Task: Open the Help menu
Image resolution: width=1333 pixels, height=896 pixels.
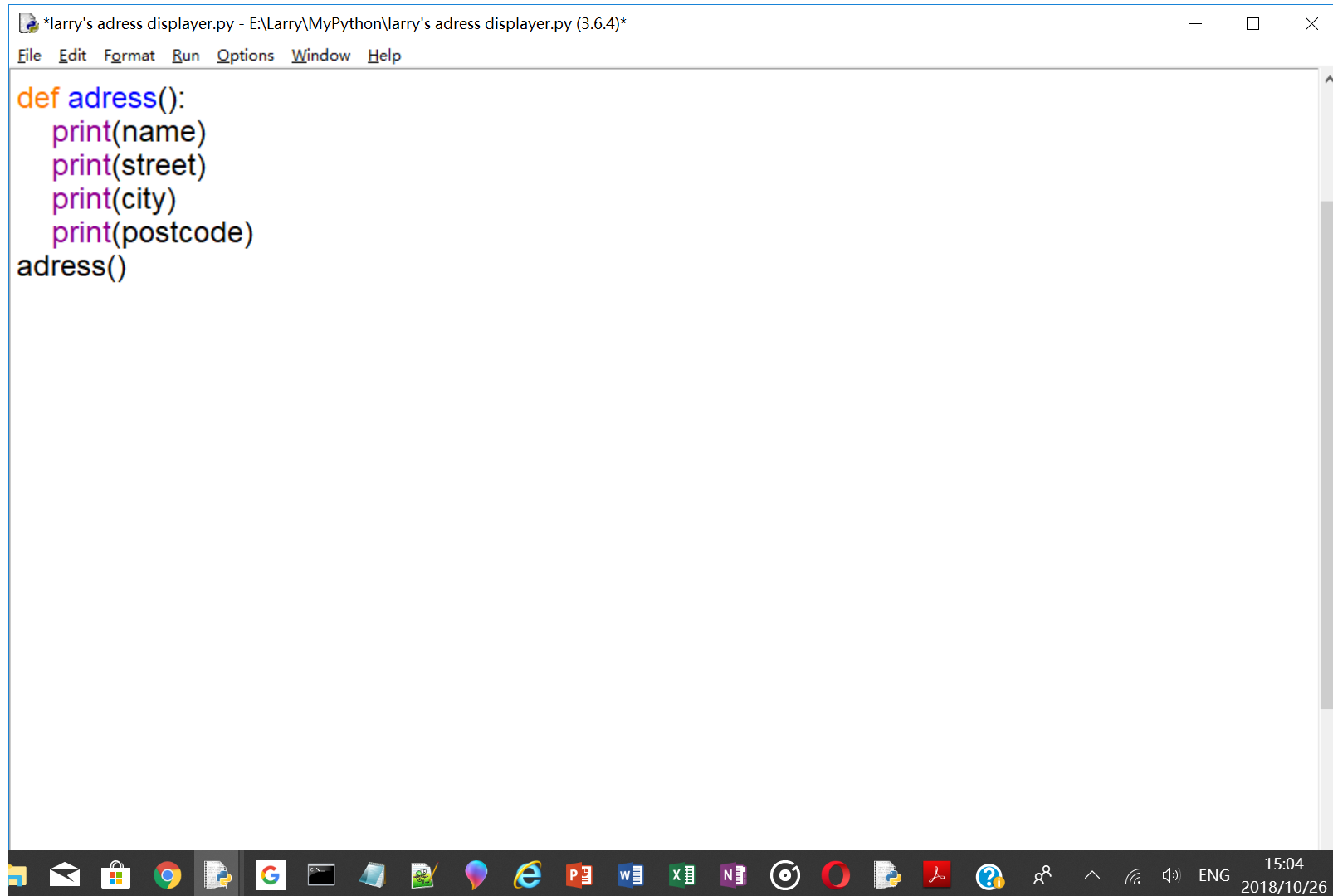Action: [x=384, y=56]
